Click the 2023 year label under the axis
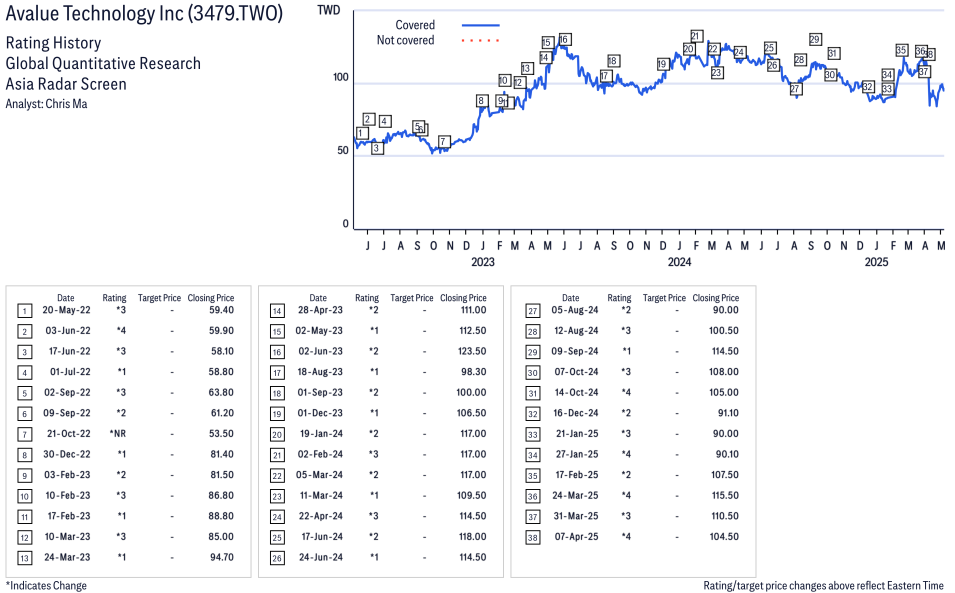Image resolution: width=955 pixels, height=593 pixels. 483,262
